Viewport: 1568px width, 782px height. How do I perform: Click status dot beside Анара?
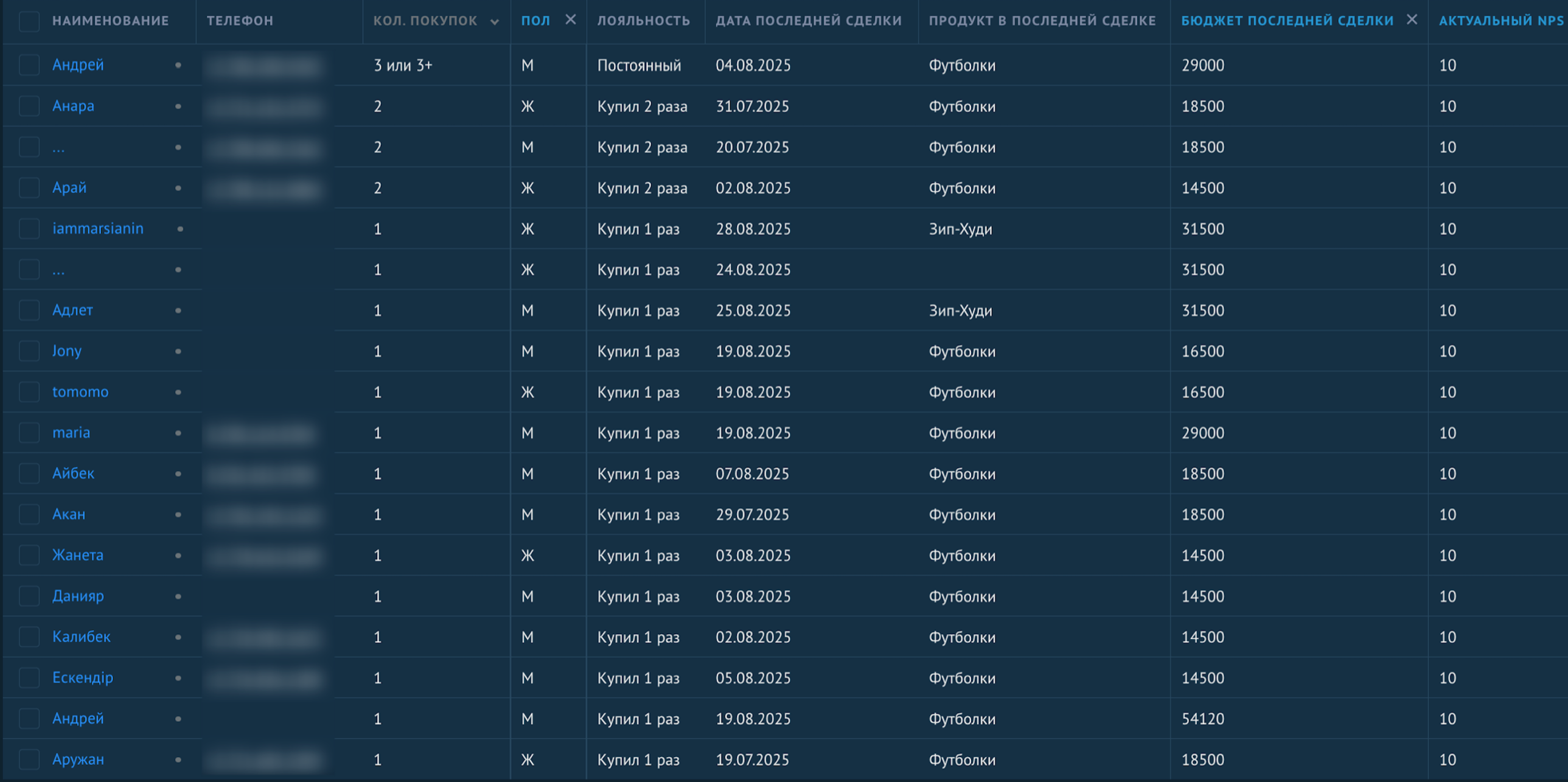click(x=178, y=106)
